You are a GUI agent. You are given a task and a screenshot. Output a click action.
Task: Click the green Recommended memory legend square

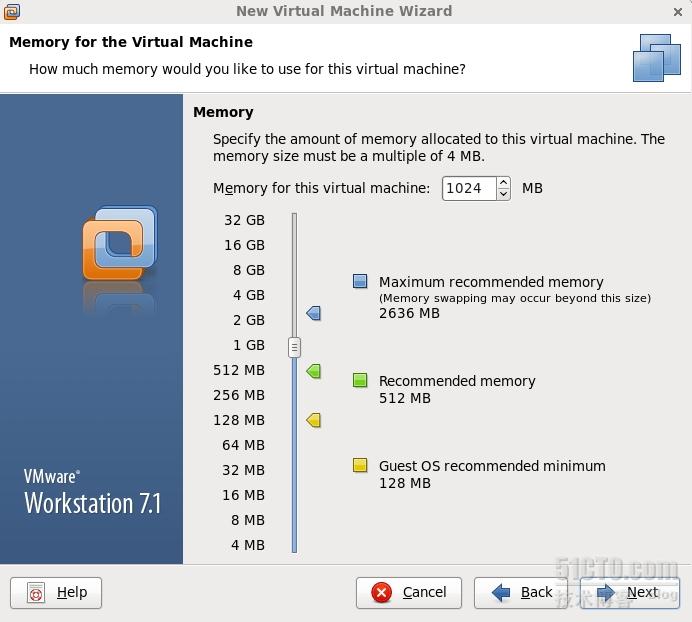click(360, 380)
